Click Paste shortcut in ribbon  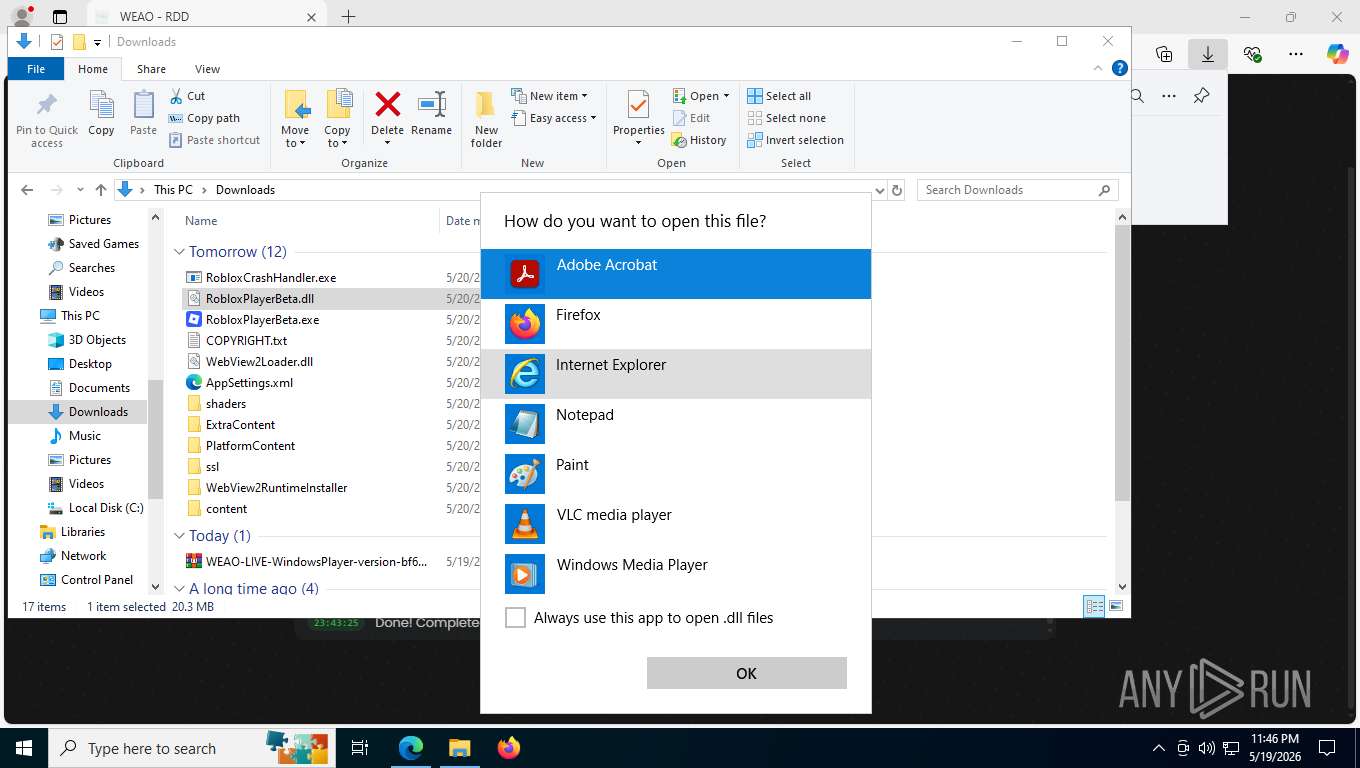pos(214,140)
